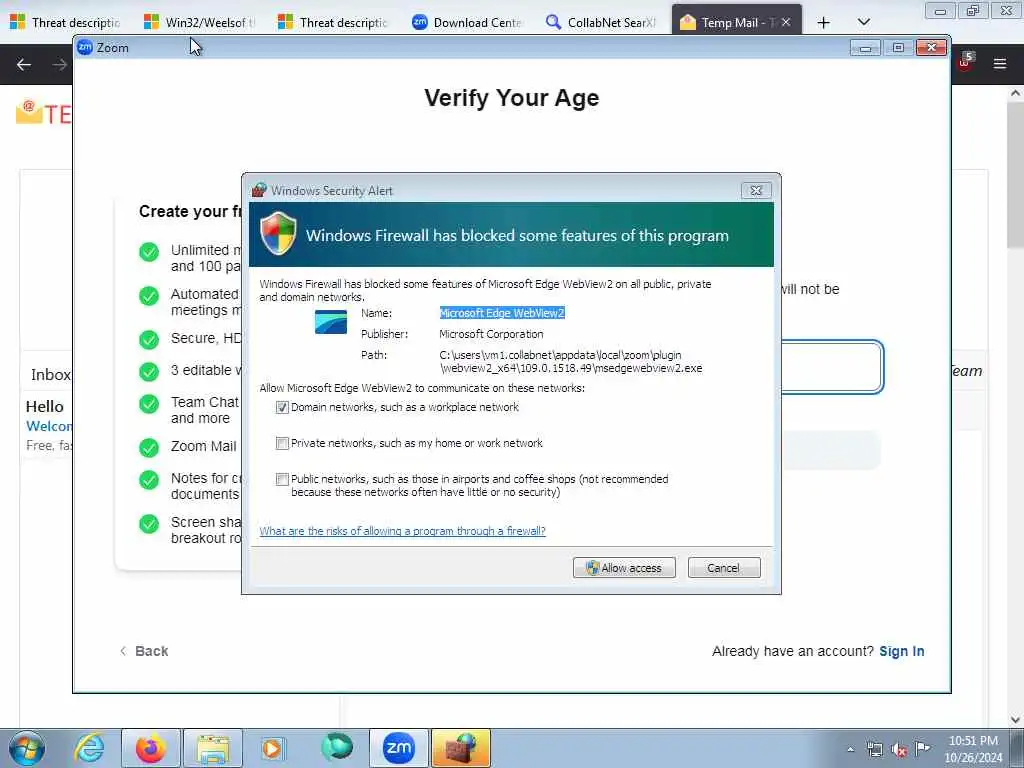
Task: Cancel the Windows Security Alert
Action: [x=724, y=568]
